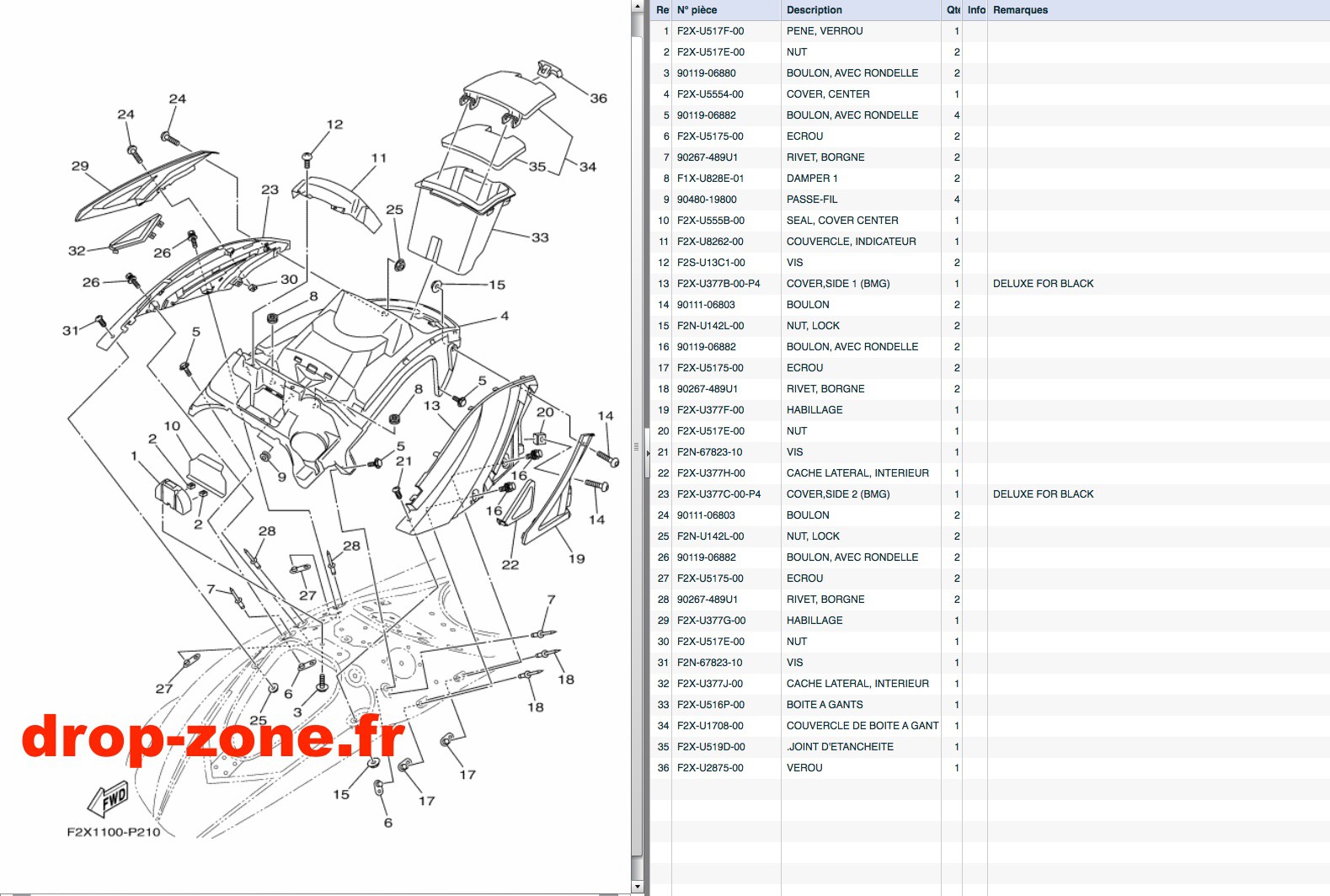Select part number F2S-U13C1-00
Image resolution: width=1330 pixels, height=896 pixels.
point(711,263)
